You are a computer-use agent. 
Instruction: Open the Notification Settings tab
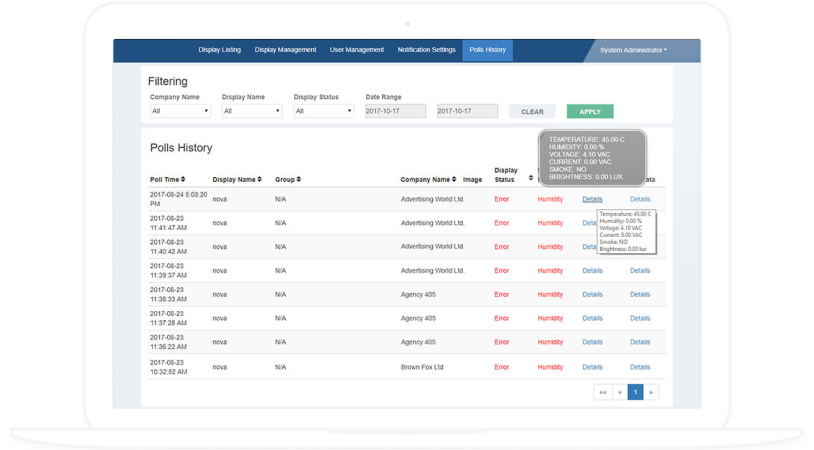click(x=426, y=50)
